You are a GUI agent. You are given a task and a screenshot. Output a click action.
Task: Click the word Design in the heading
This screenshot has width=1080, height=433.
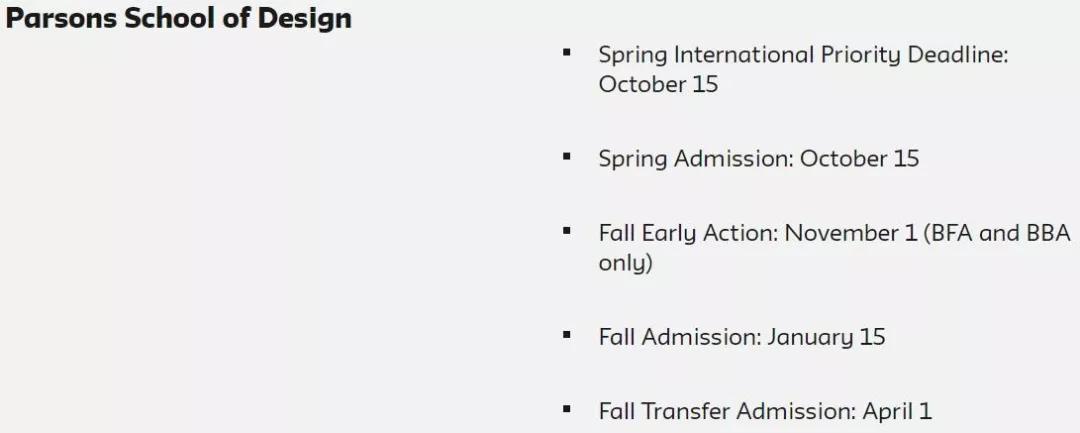304,19
